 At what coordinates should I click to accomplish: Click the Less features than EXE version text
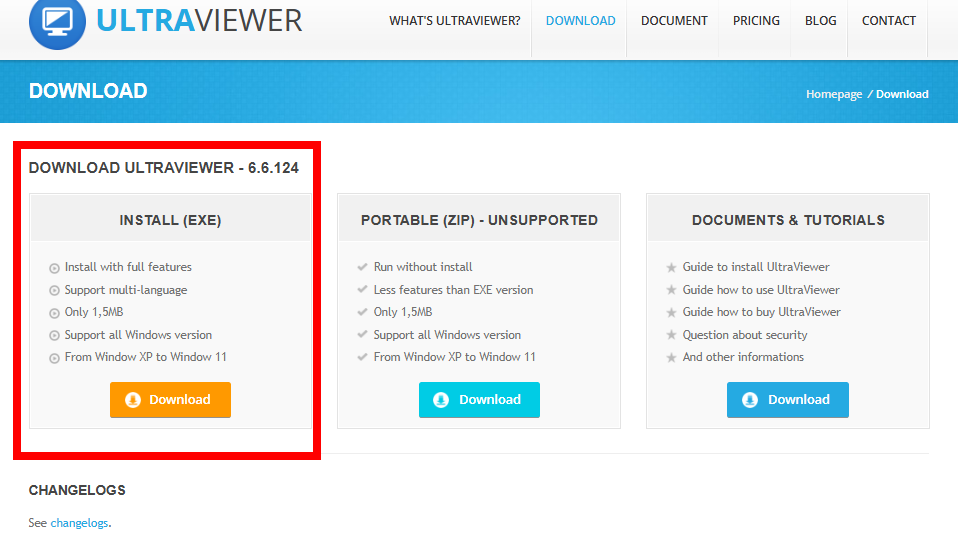click(453, 290)
